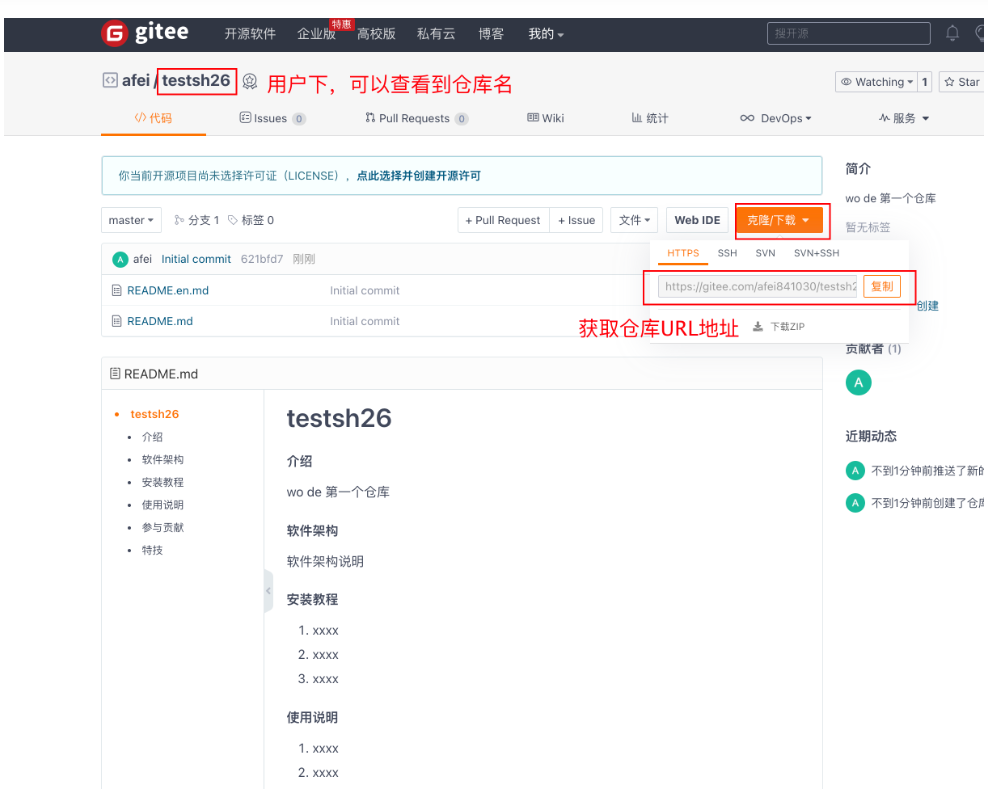Click afei's avatar in commit row
Image resolution: width=988 pixels, height=807 pixels.
[120, 259]
